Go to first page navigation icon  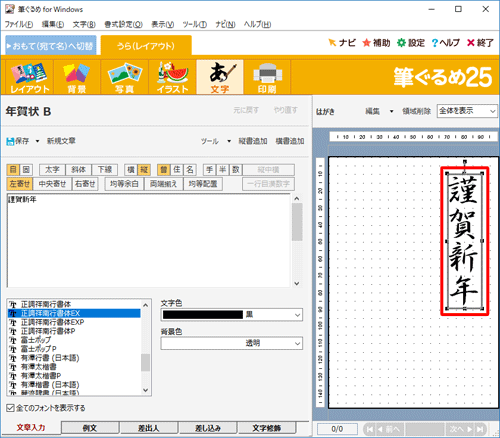point(370,429)
